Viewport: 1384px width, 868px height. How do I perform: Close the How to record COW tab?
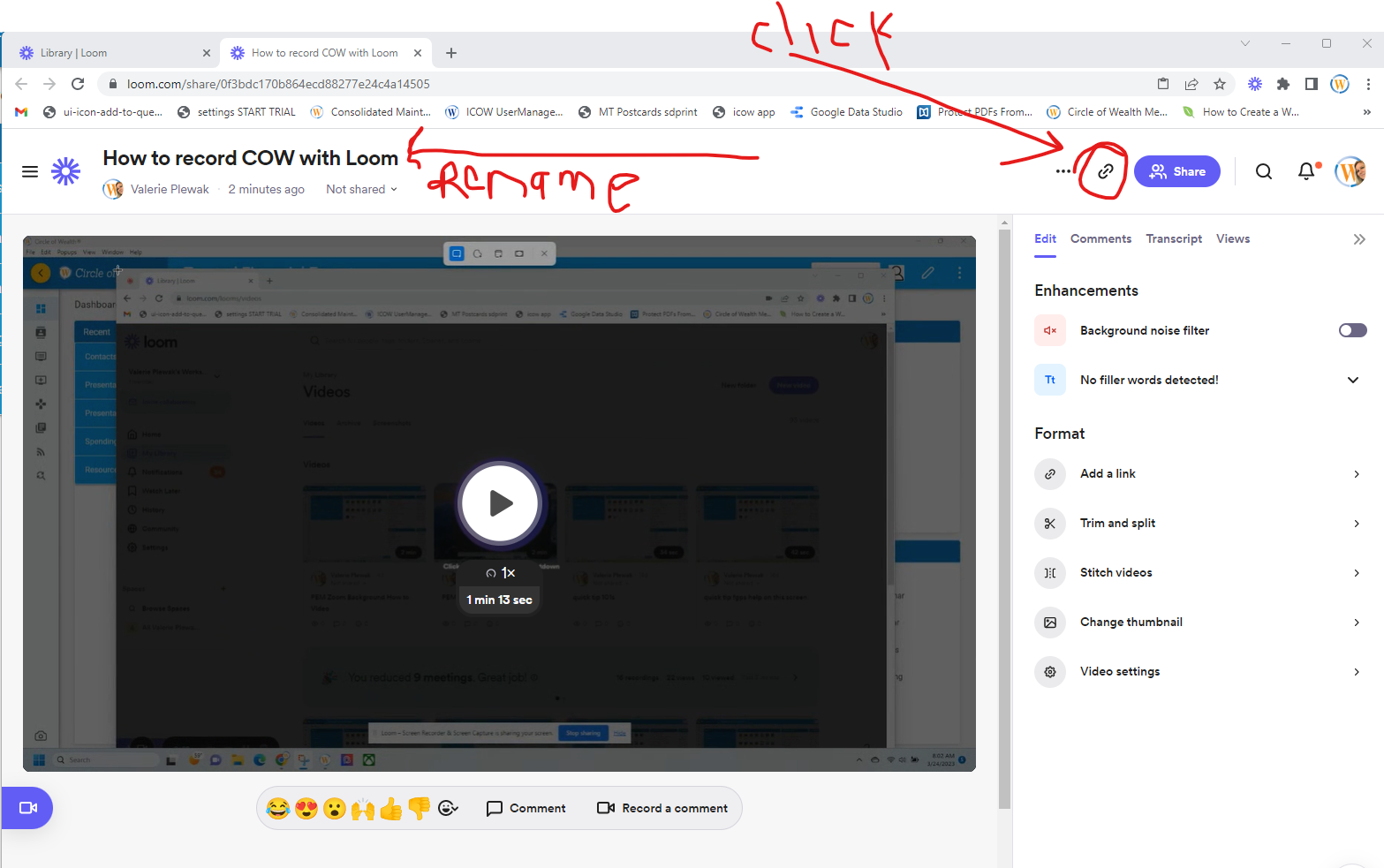pos(418,53)
